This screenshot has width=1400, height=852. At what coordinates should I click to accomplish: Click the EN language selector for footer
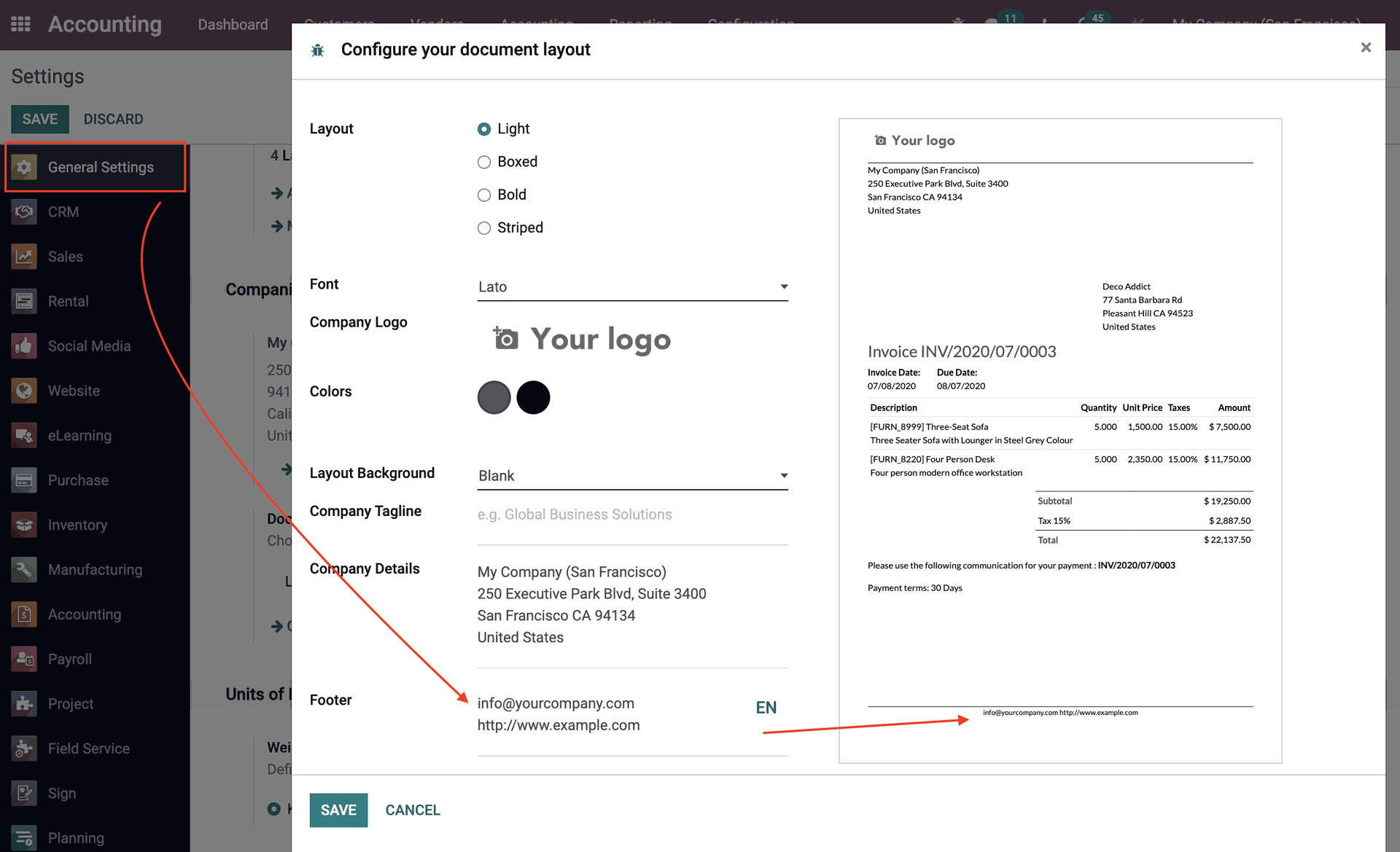(766, 708)
